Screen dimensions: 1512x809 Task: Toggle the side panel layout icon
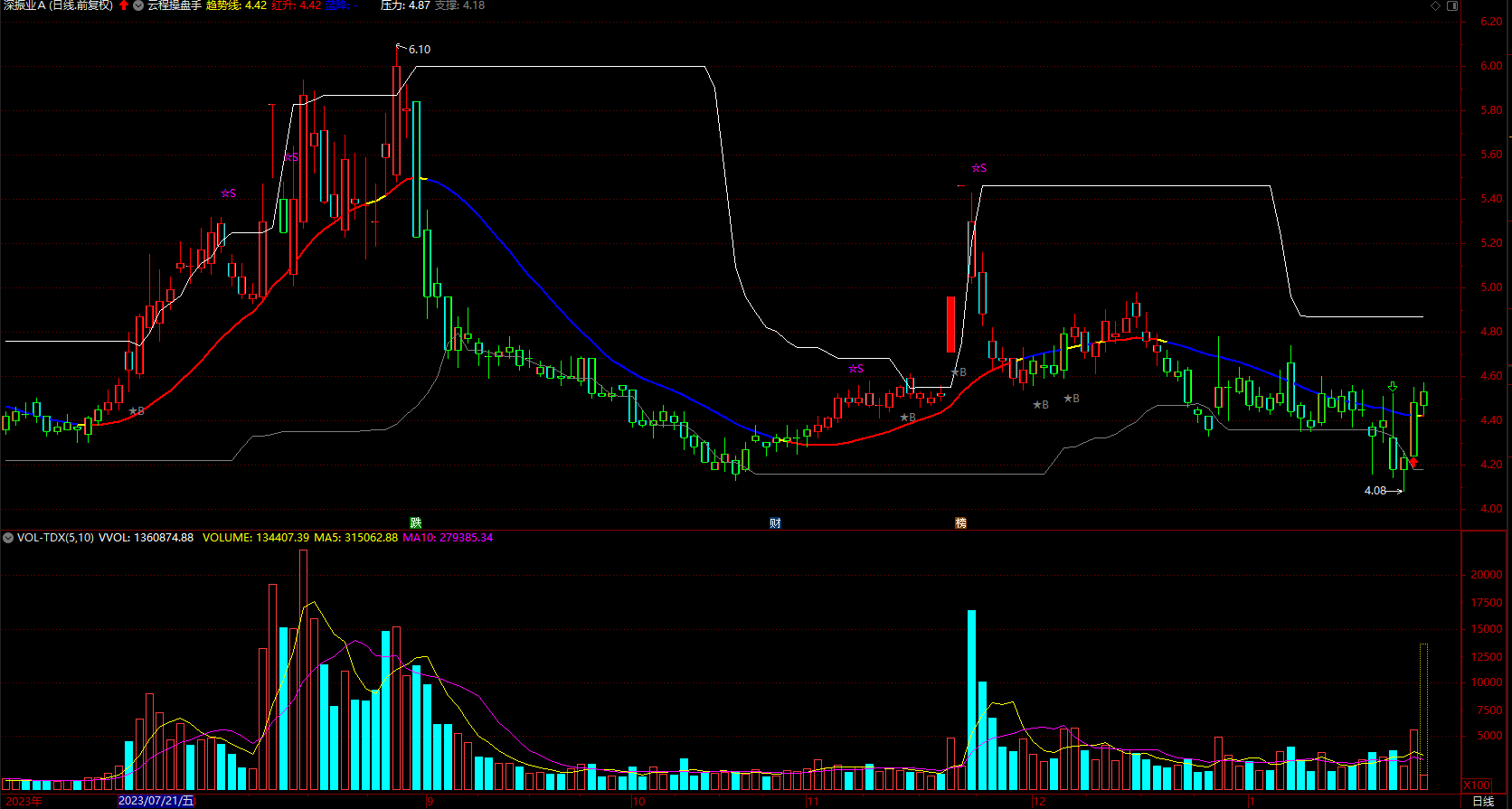1452,5
